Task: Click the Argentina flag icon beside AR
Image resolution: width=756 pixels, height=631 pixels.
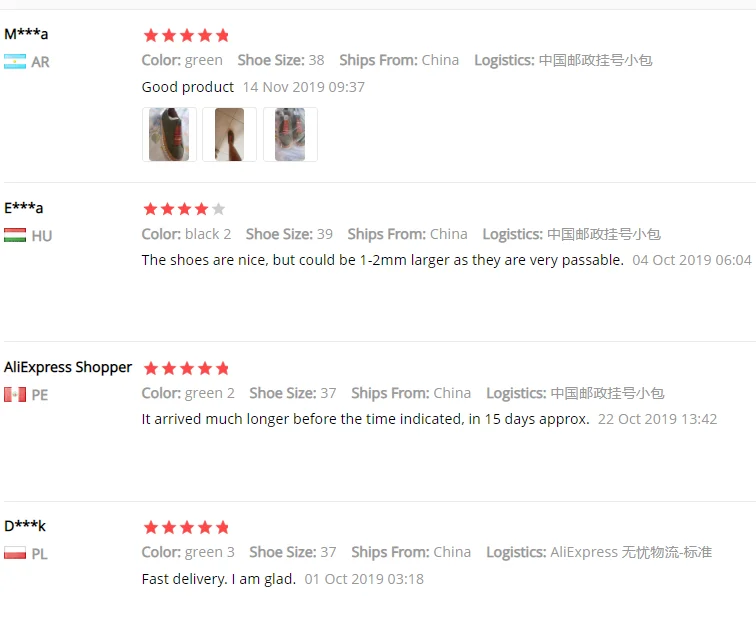Action: pos(15,62)
